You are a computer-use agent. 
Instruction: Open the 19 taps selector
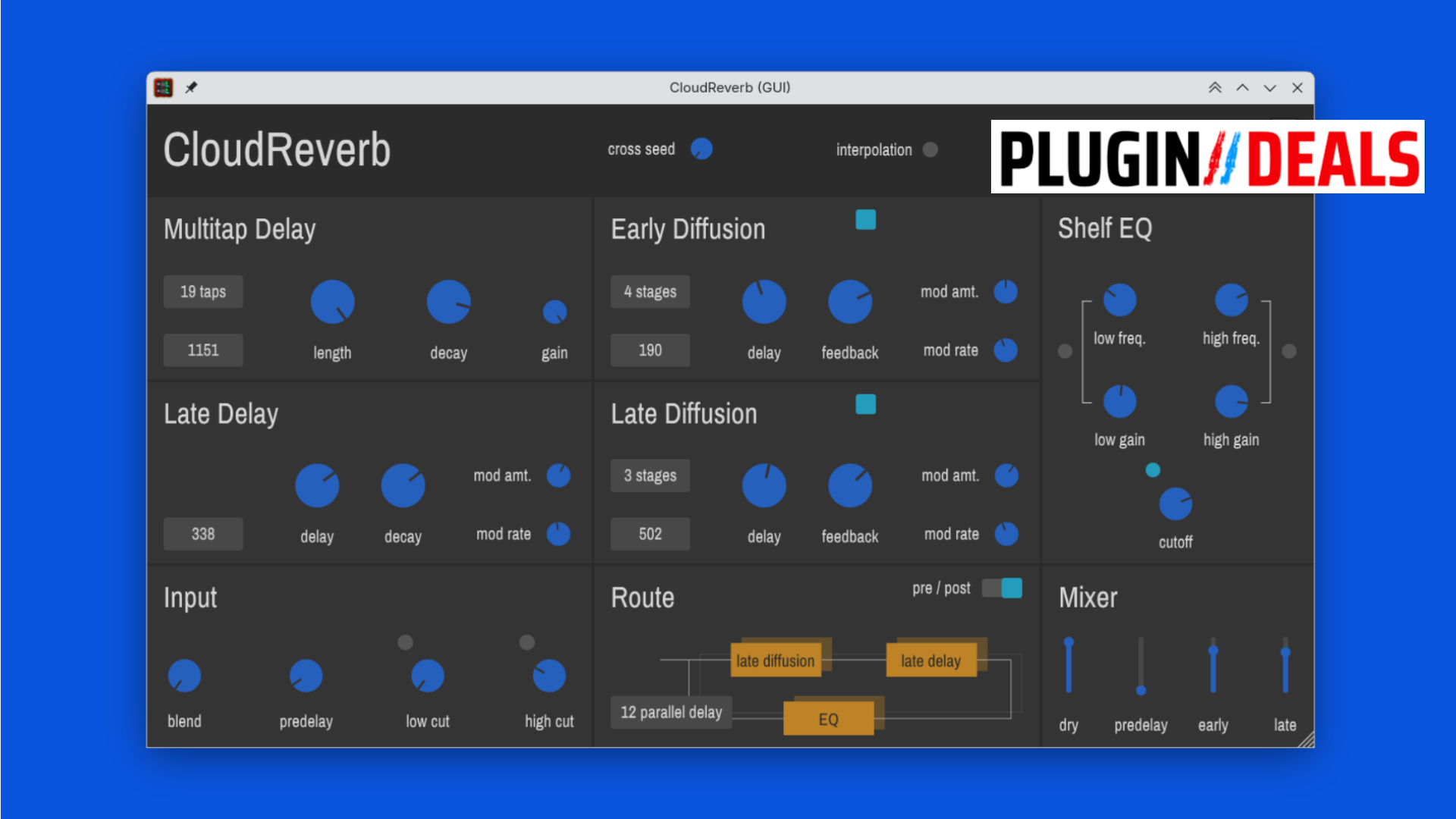pos(203,292)
